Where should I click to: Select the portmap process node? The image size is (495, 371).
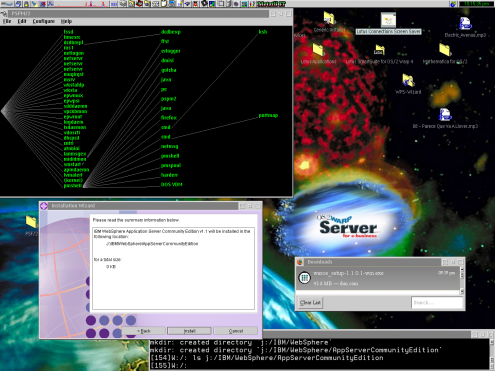coord(268,116)
